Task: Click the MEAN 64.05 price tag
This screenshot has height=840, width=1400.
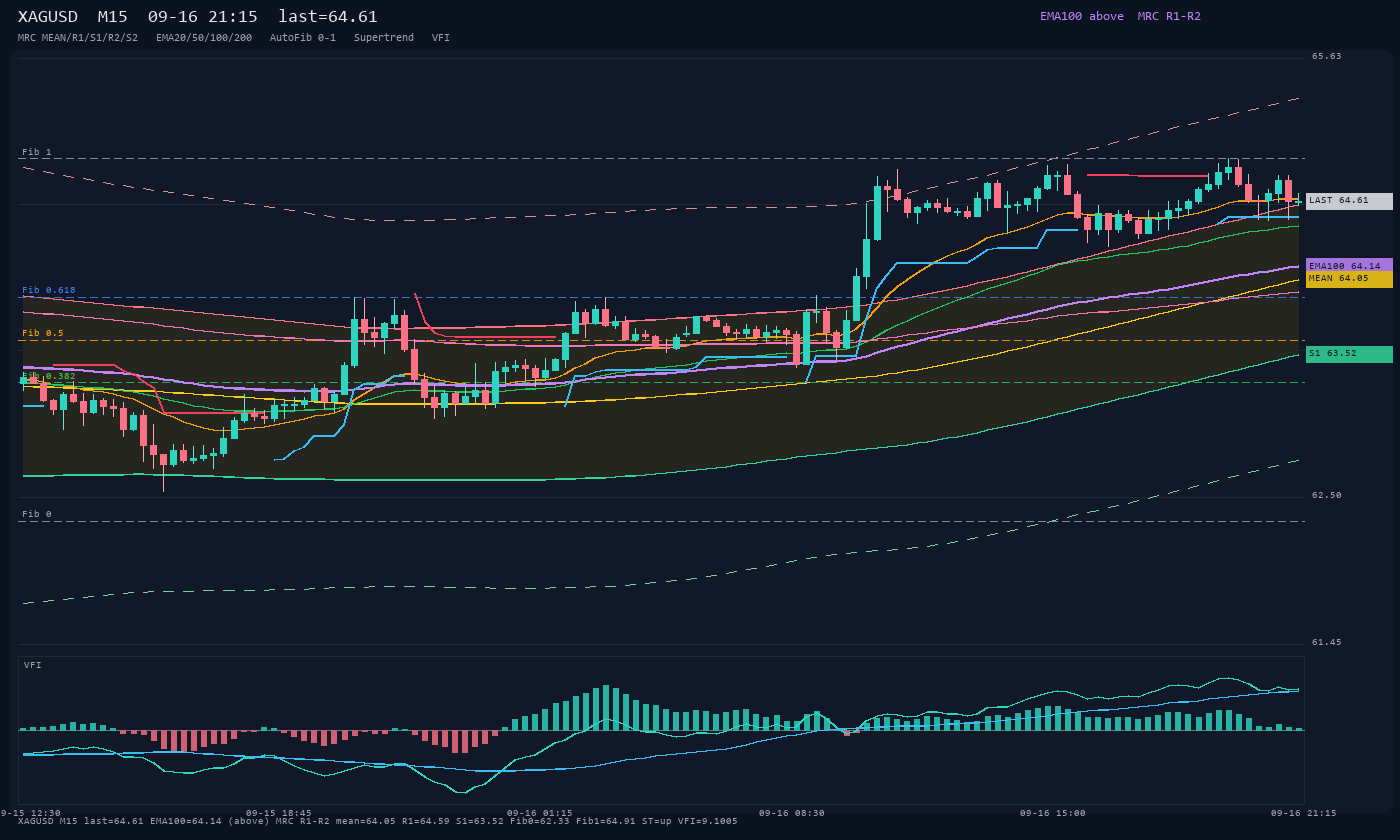Action: coord(1349,279)
